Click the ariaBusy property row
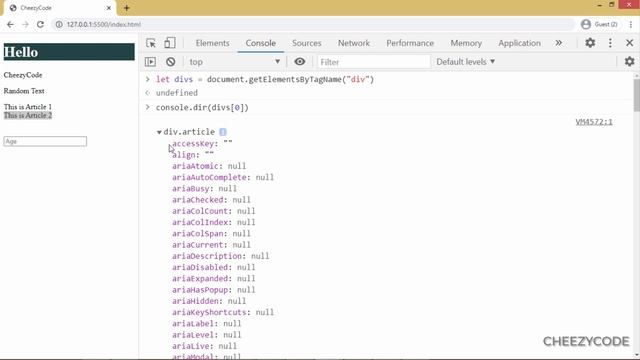 tap(204, 189)
